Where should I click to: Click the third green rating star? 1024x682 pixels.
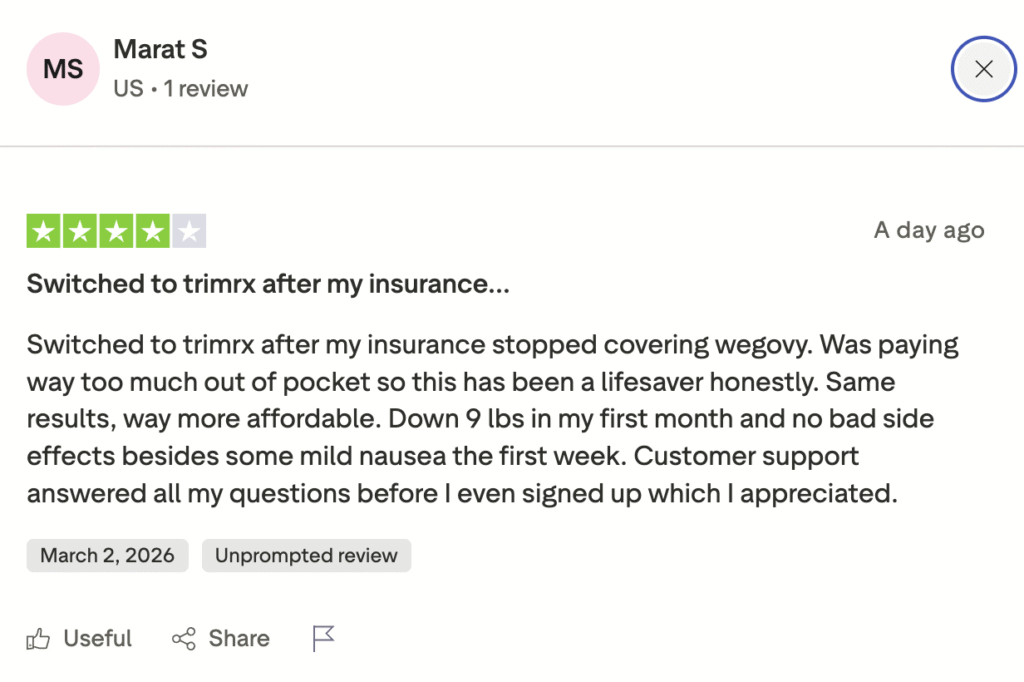pyautogui.click(x=116, y=231)
